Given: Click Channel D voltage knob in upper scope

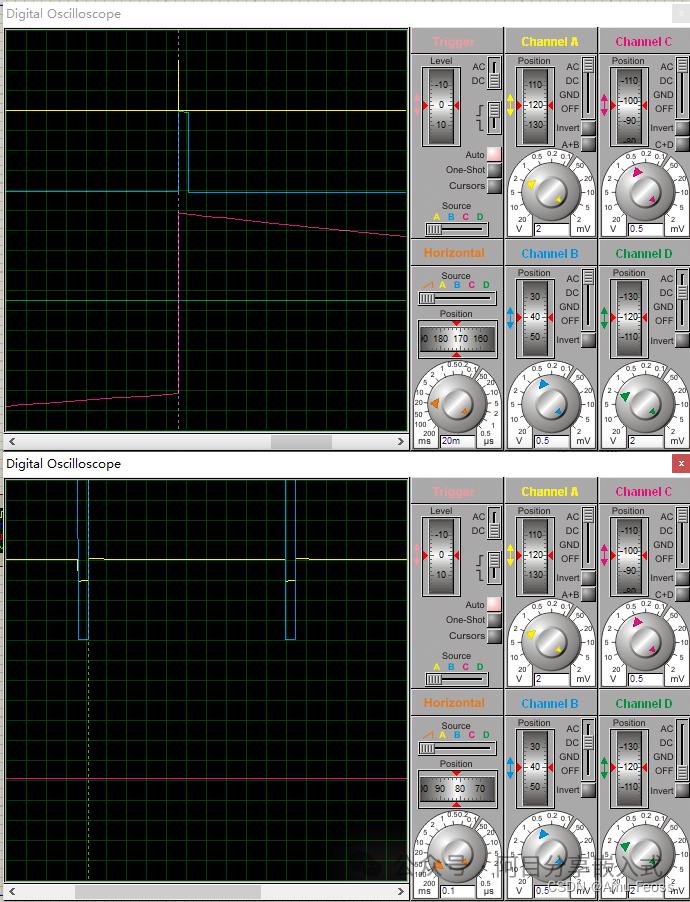Looking at the screenshot, I should tap(645, 403).
